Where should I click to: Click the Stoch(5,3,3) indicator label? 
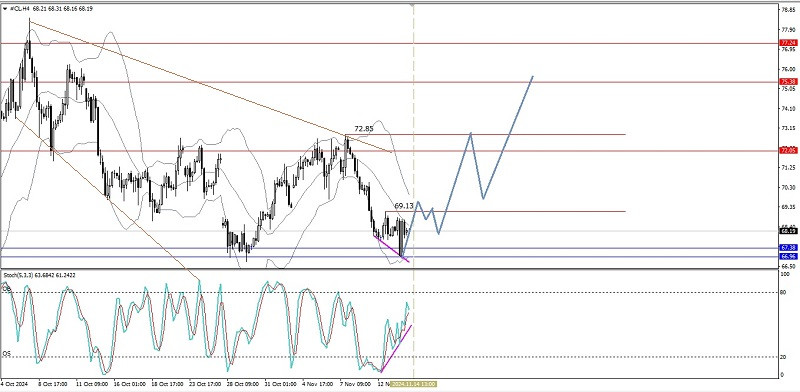(x=17, y=275)
